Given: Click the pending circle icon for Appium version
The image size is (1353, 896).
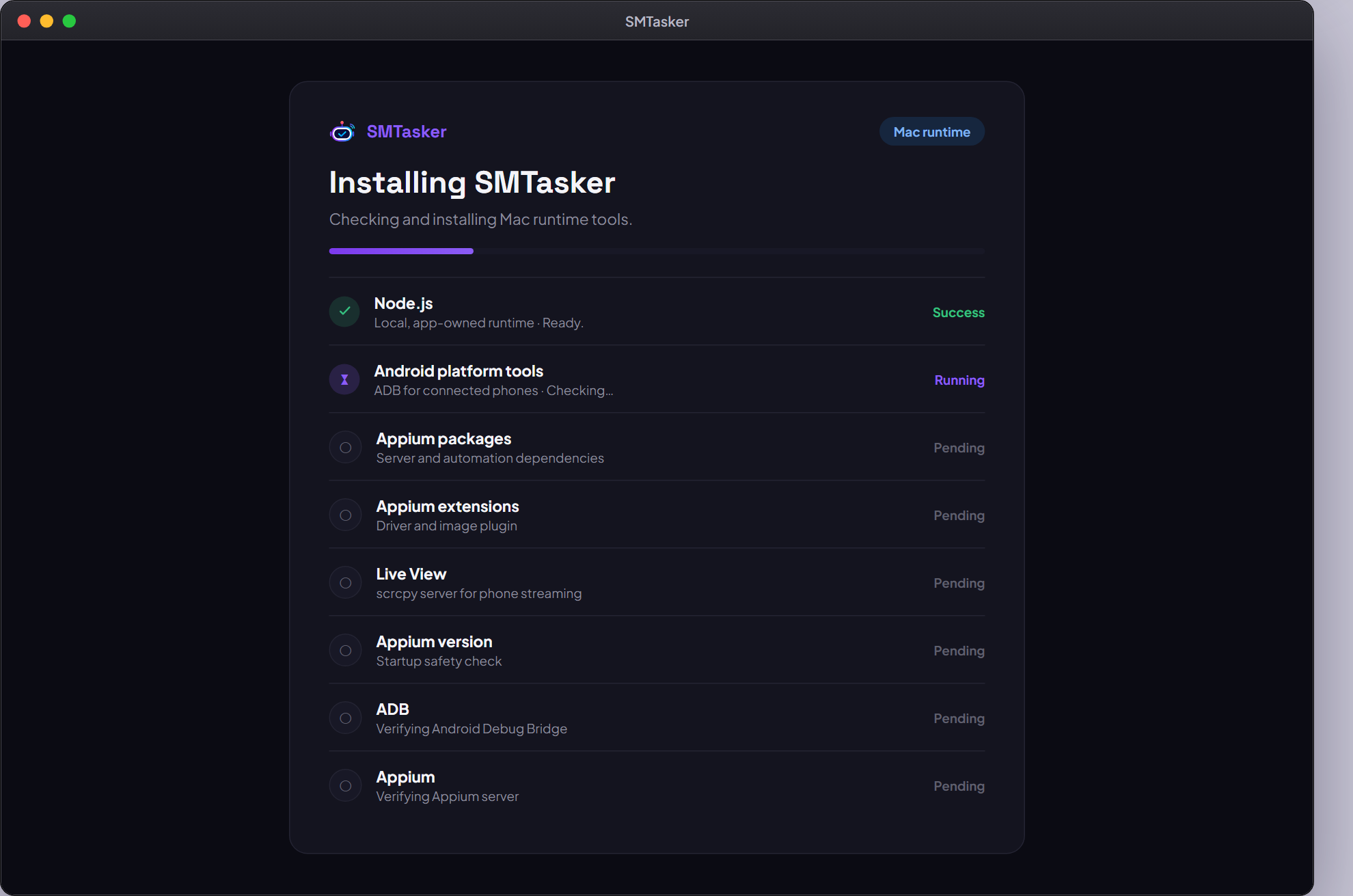Looking at the screenshot, I should click(x=346, y=651).
